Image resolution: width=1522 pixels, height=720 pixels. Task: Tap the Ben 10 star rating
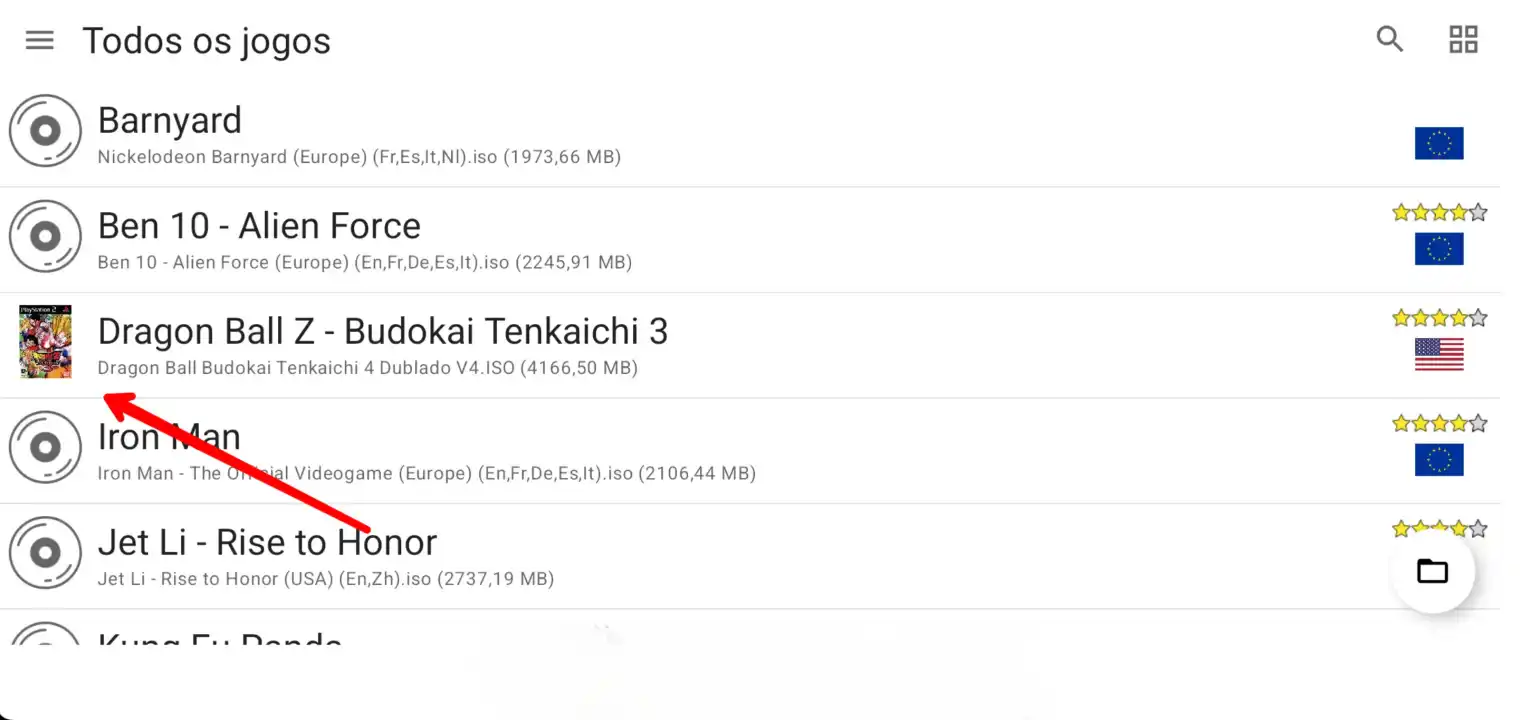pos(1439,212)
